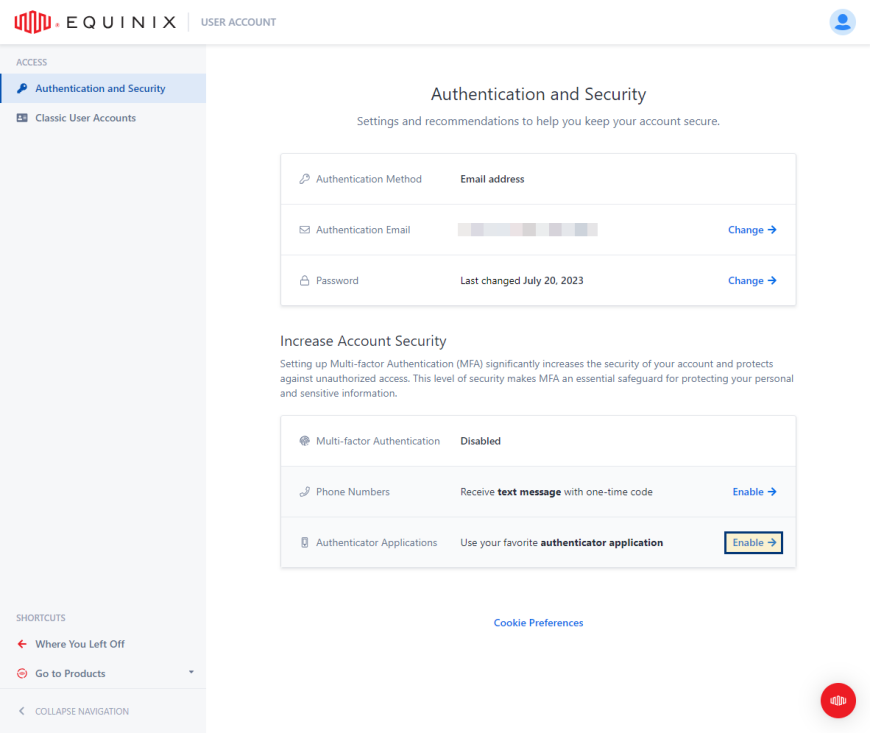
Task: Change the Authentication Email
Action: point(752,230)
